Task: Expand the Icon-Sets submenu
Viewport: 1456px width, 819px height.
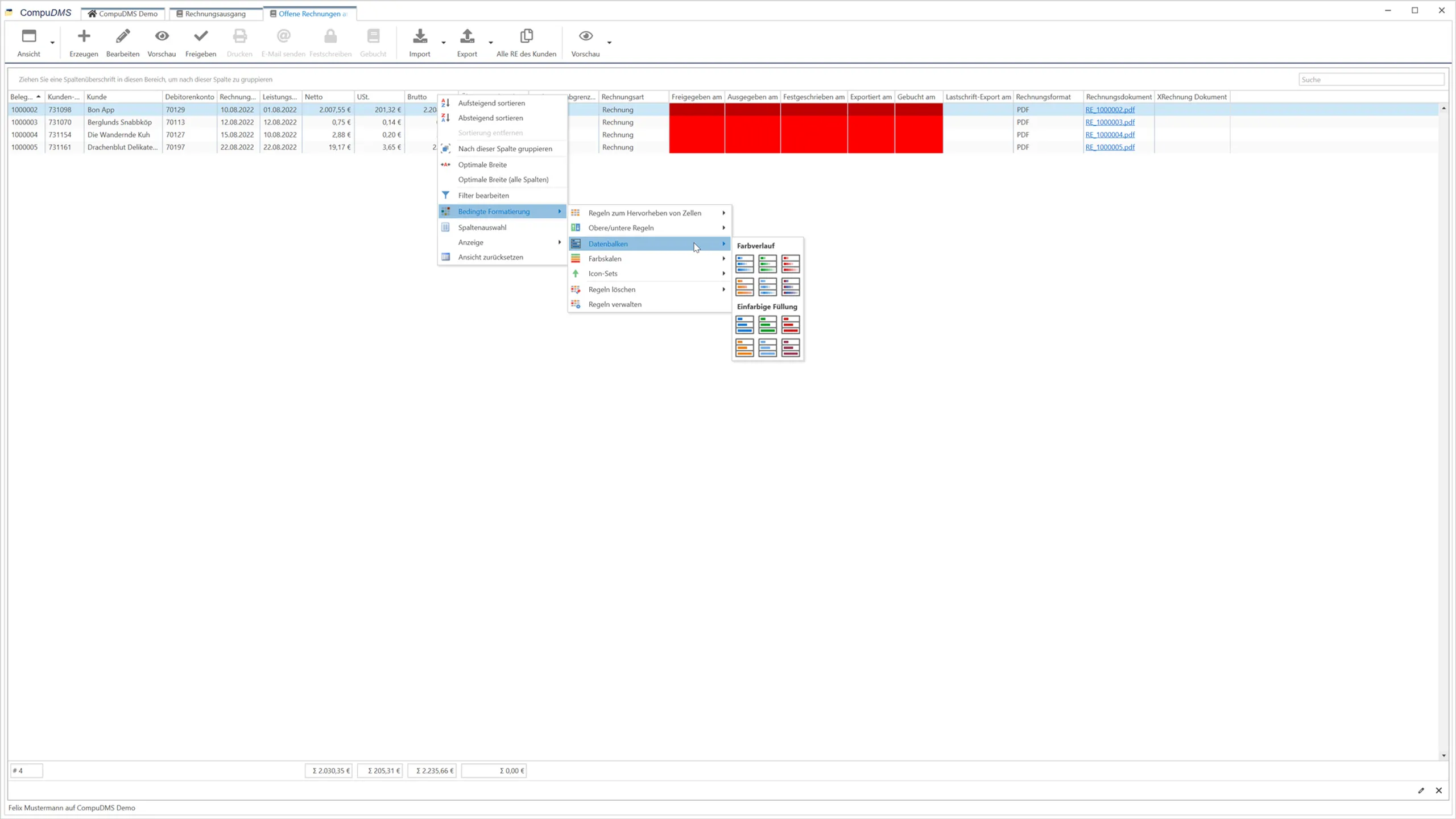Action: 602,273
